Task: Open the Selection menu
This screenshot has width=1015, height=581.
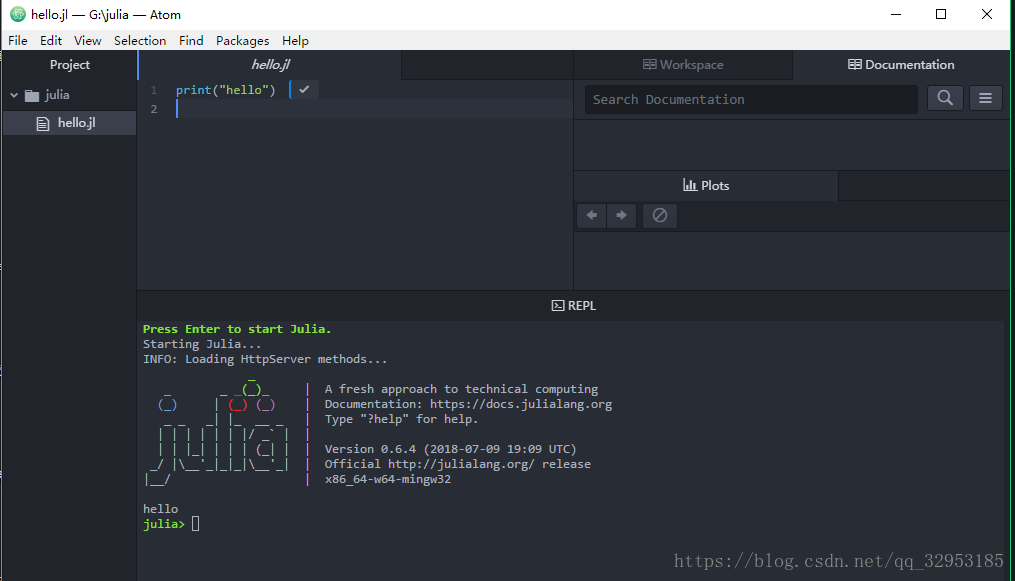Action: [x=140, y=41]
